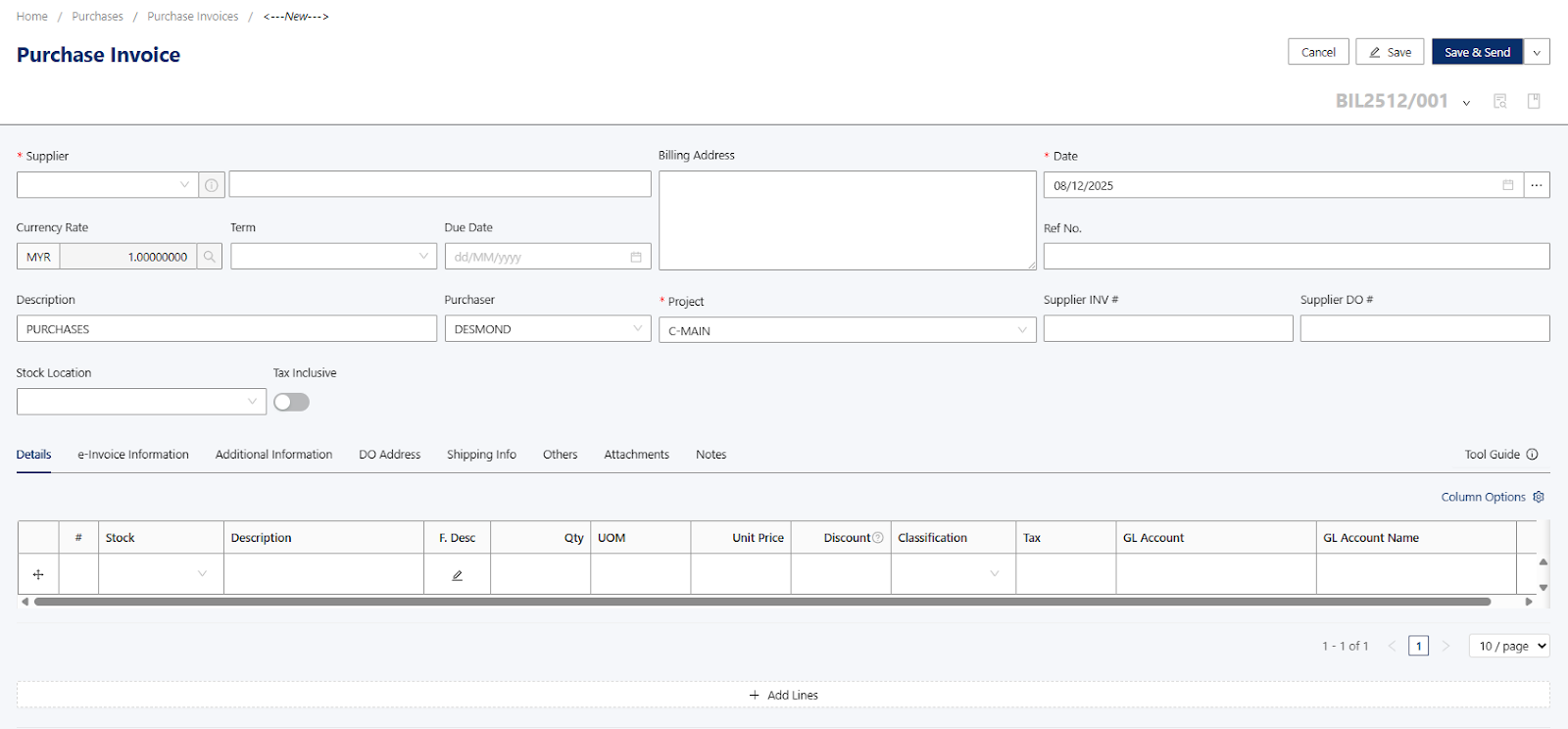Open currency rate search magnifier
The height and width of the screenshot is (729, 1568).
click(x=209, y=257)
